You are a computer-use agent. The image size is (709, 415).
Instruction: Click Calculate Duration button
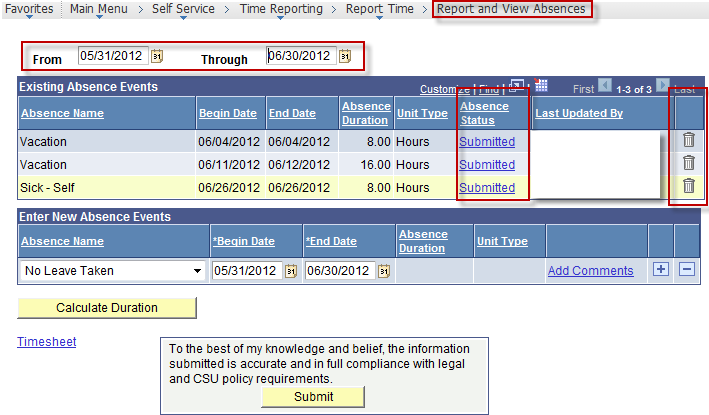pos(107,308)
